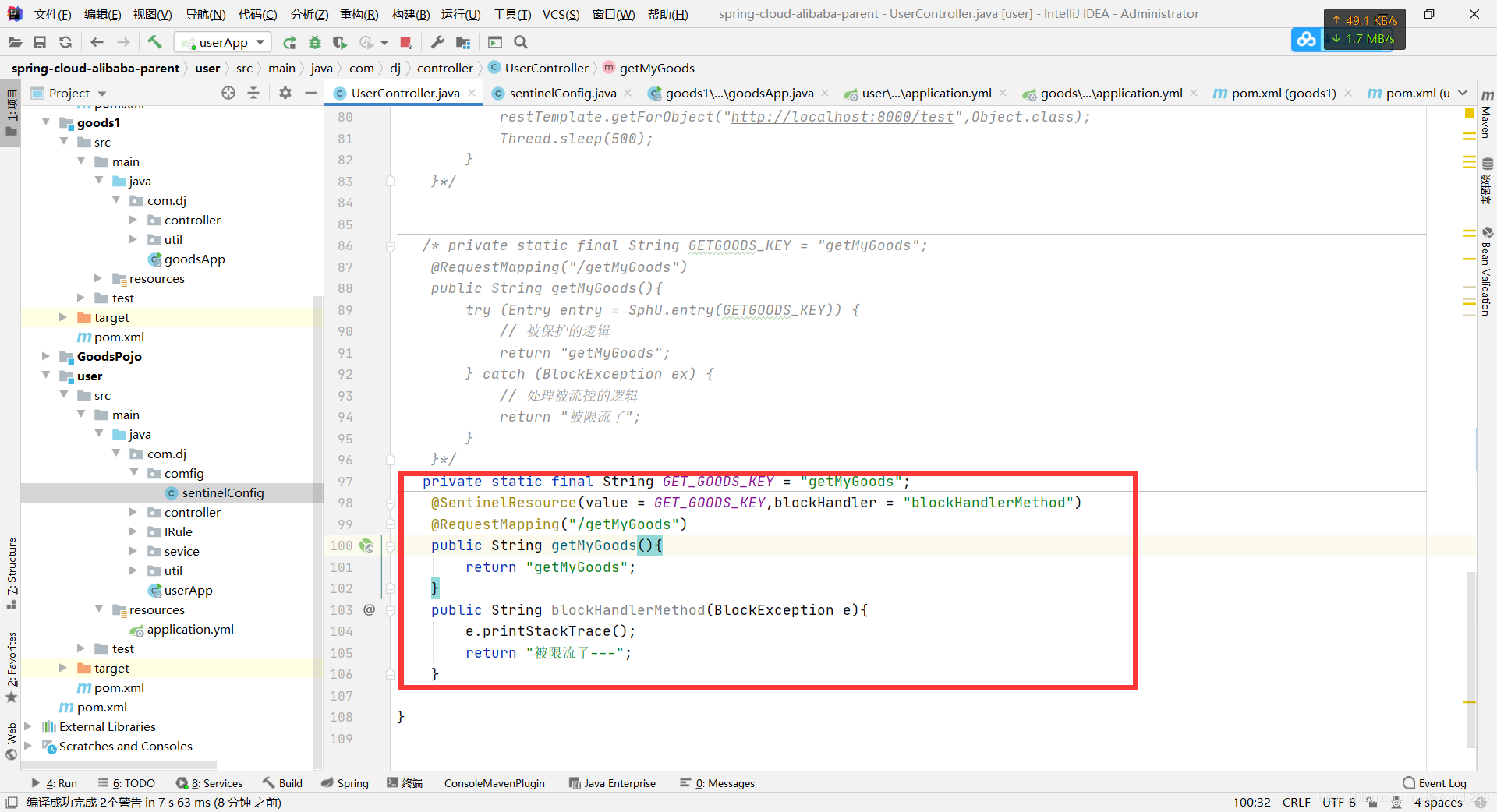Screen dimensions: 1497x812
Task: Expand the IRule package folder
Action: (133, 531)
